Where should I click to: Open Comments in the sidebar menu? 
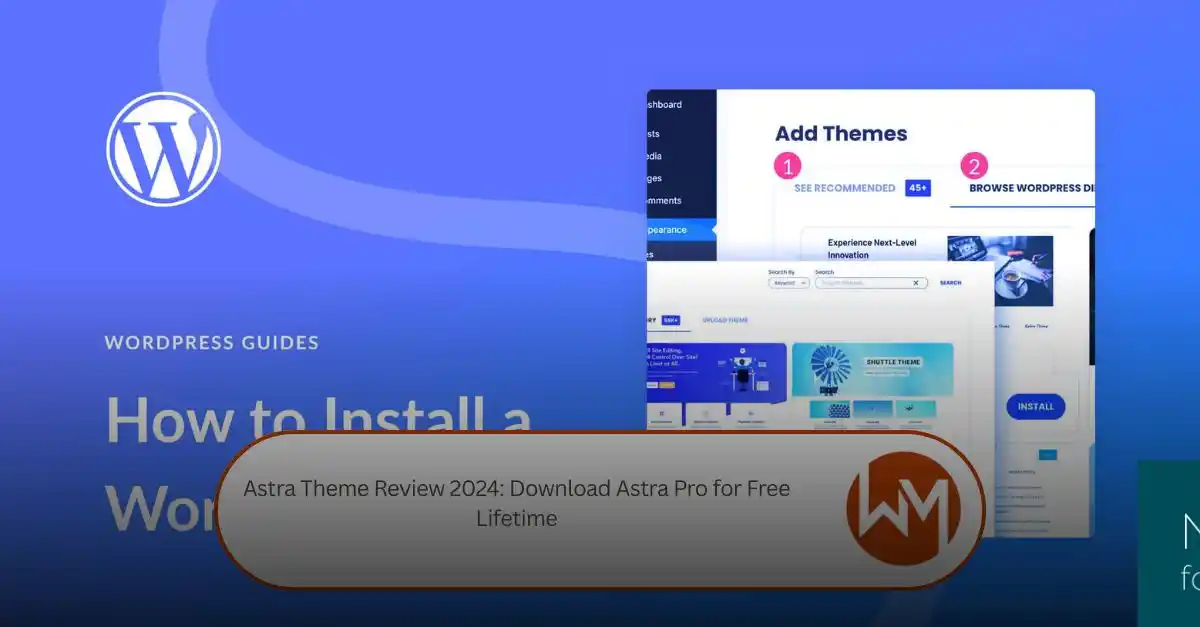coord(681,200)
